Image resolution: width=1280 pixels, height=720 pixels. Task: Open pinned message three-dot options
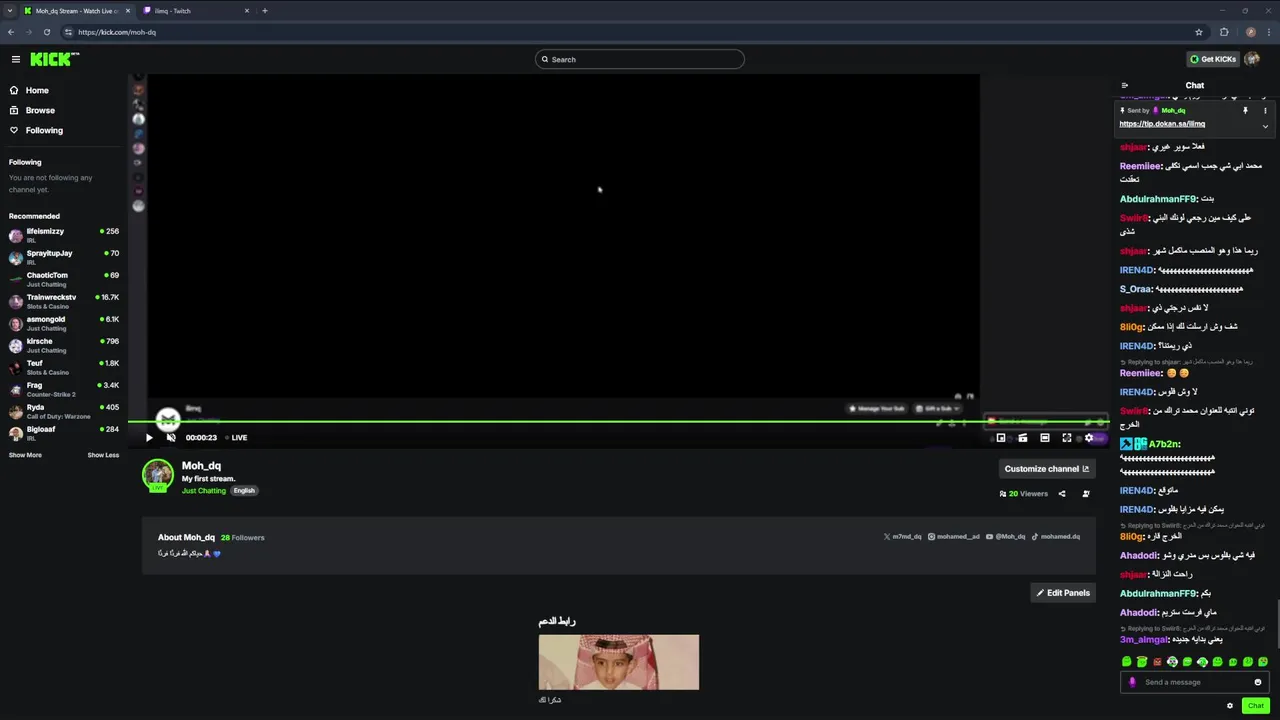pos(1265,110)
